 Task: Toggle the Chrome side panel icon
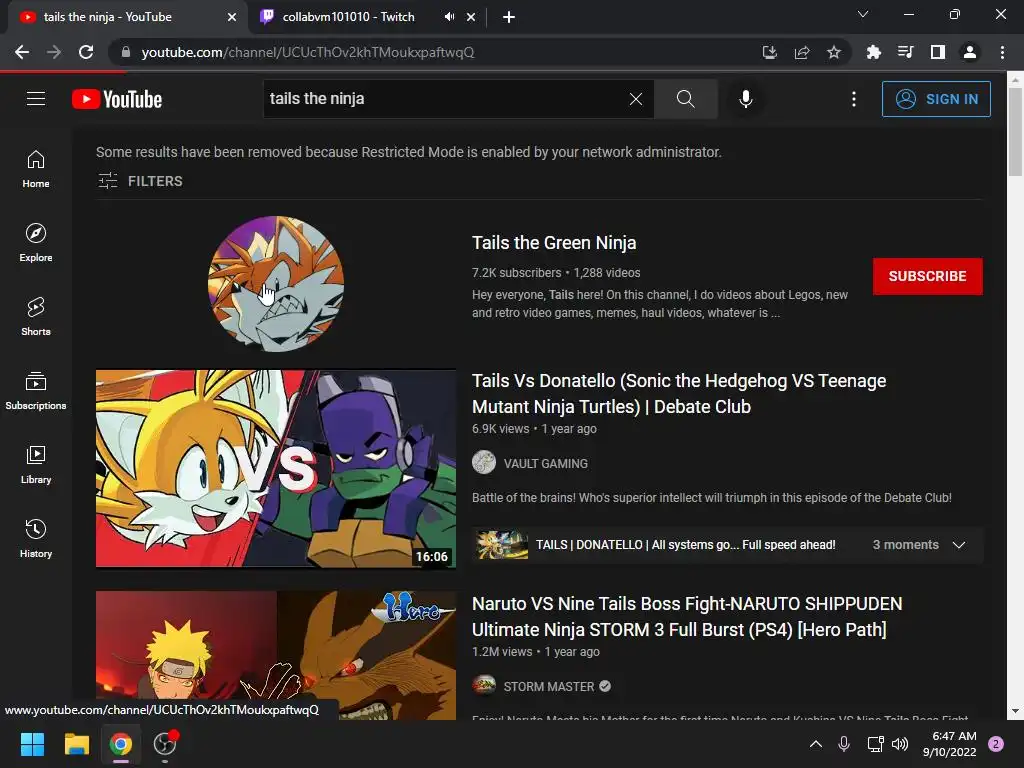click(x=938, y=52)
